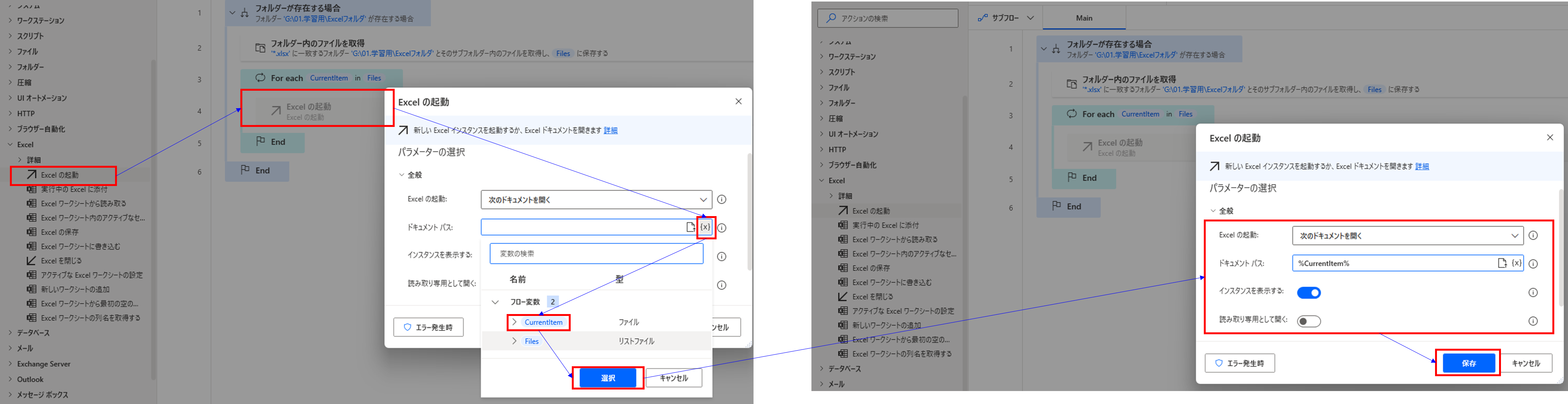This screenshot has width=1568, height=404.
Task: Open info icon for 読み取り専用として開く toggle row
Action: pos(1533,321)
